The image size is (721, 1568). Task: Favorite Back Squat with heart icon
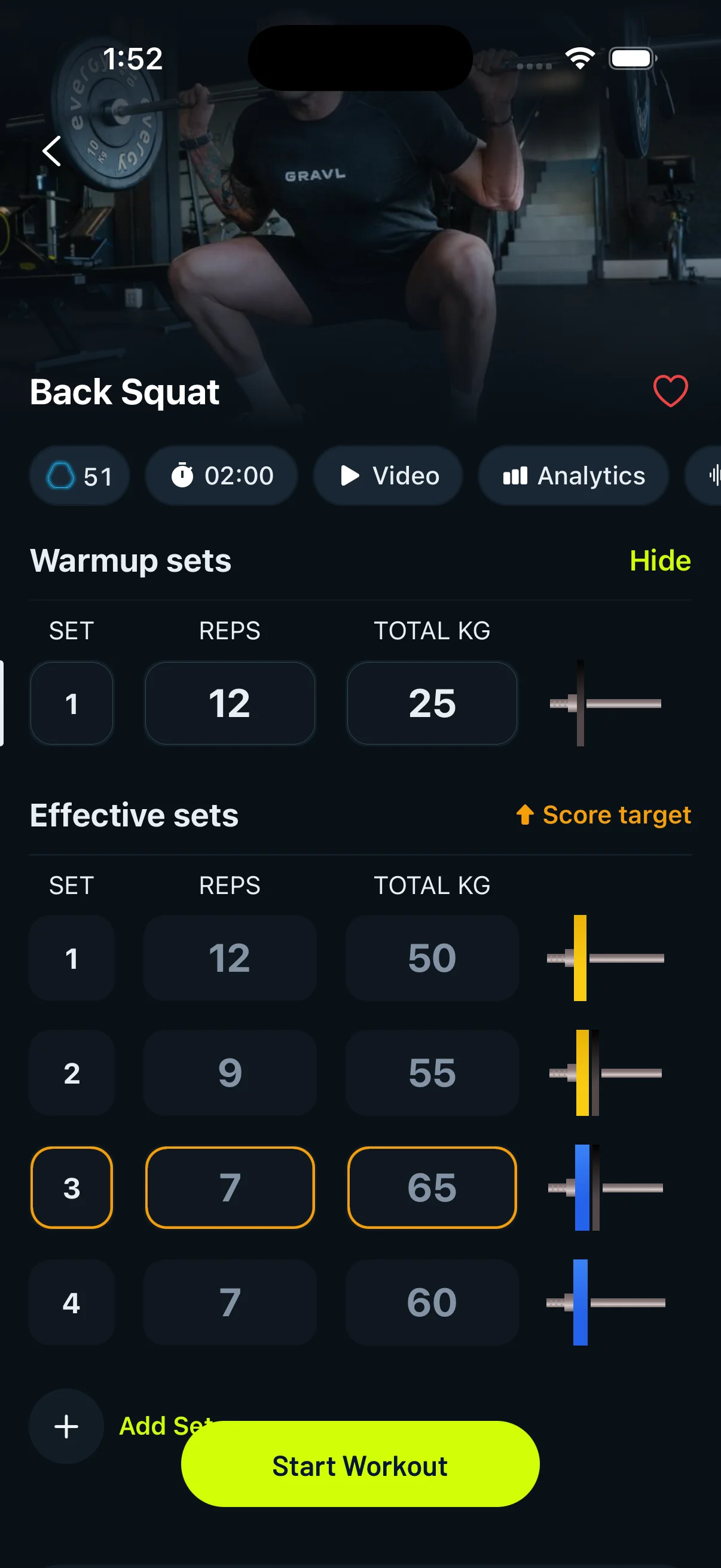(x=671, y=391)
